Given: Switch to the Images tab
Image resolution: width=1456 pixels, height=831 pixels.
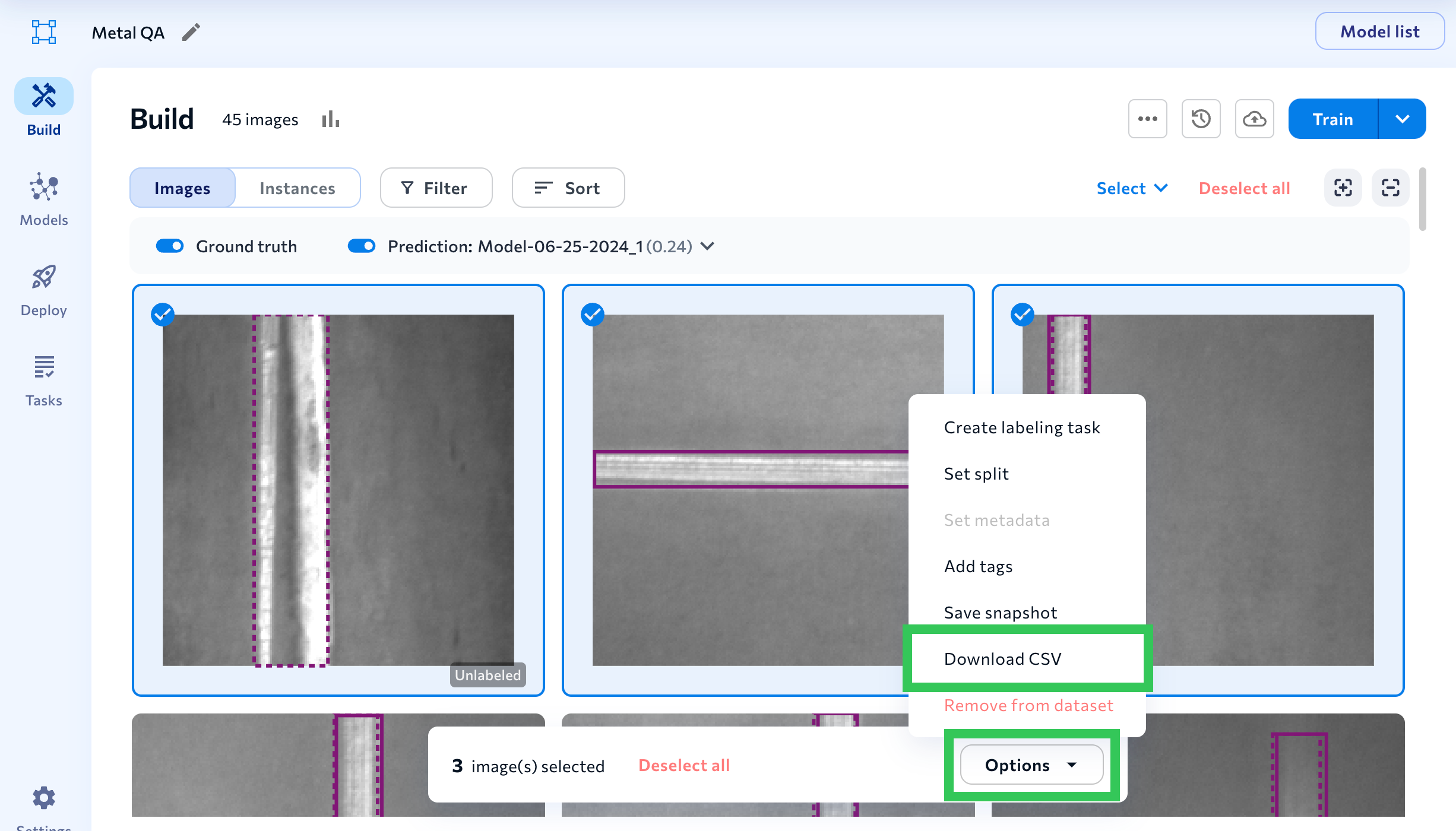Looking at the screenshot, I should click(182, 188).
